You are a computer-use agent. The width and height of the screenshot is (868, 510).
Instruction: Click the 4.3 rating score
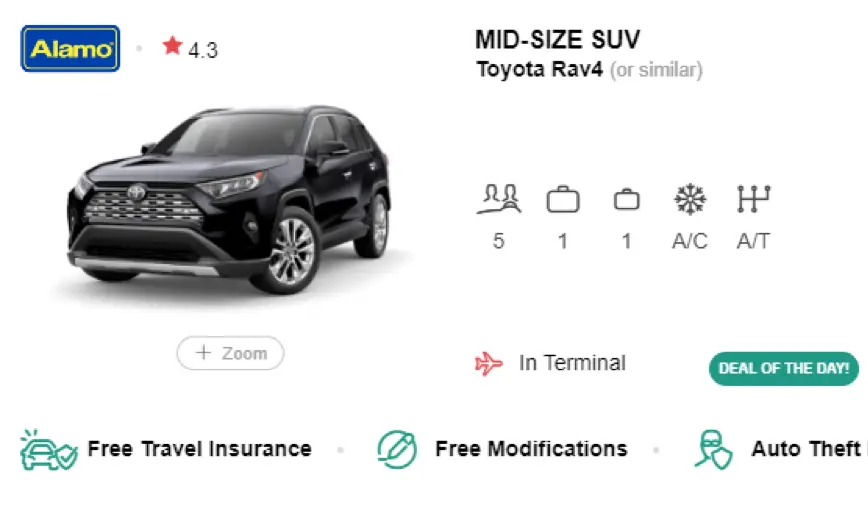(x=203, y=51)
